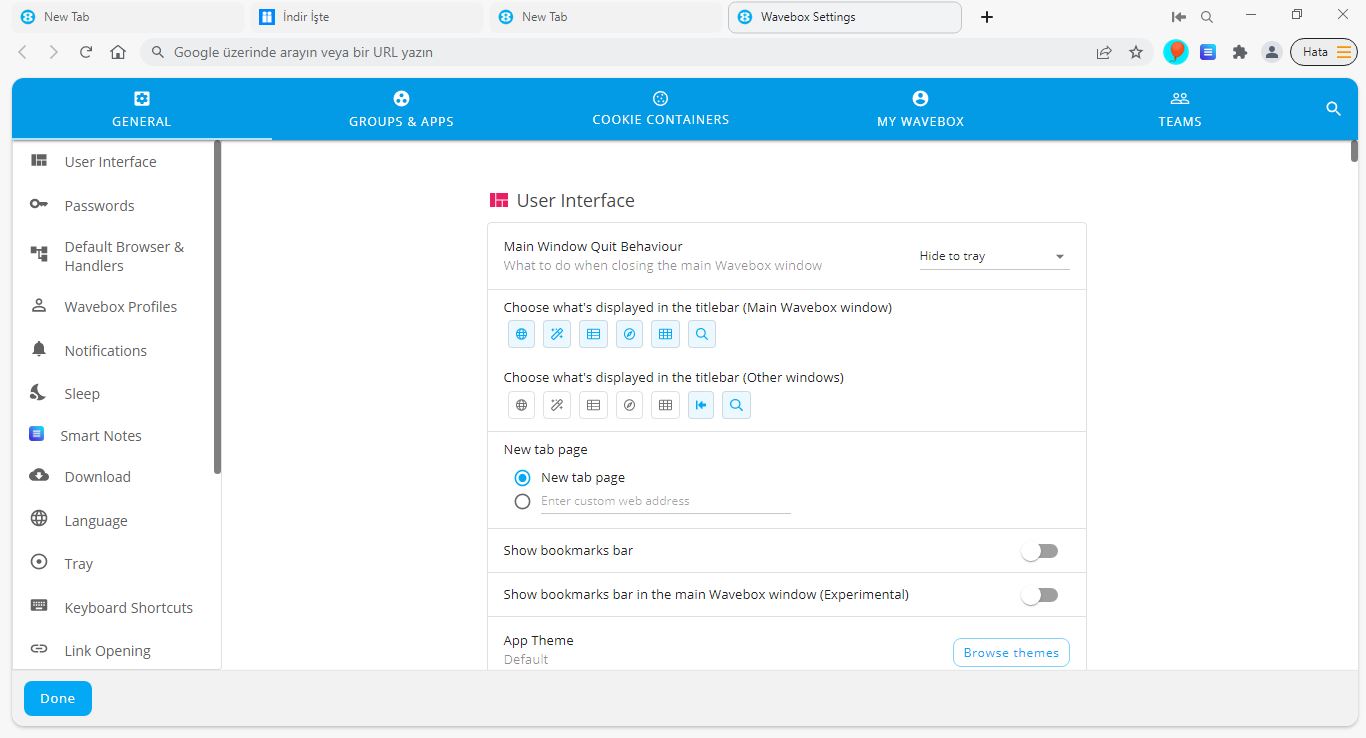Click the 'App Theme' label text
Image resolution: width=1366 pixels, height=738 pixels.
point(538,641)
